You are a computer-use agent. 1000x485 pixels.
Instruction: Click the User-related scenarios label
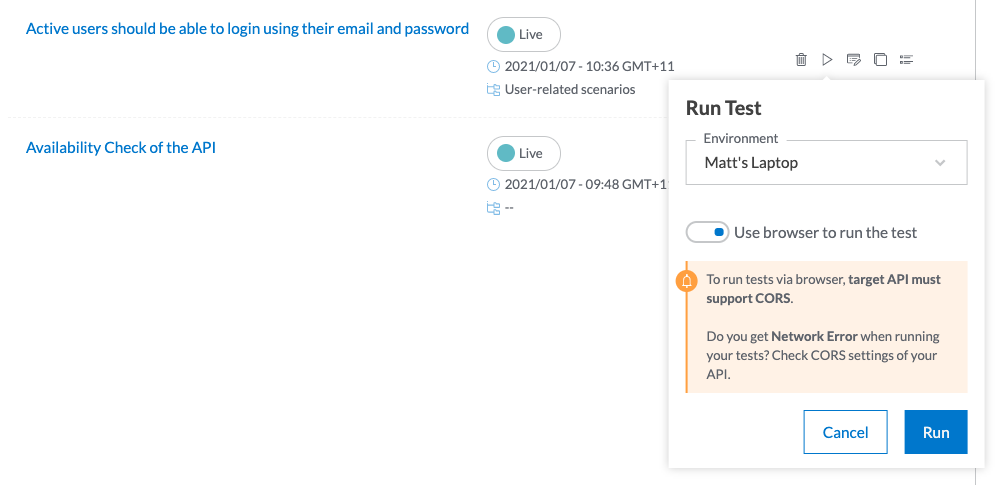click(x=570, y=89)
